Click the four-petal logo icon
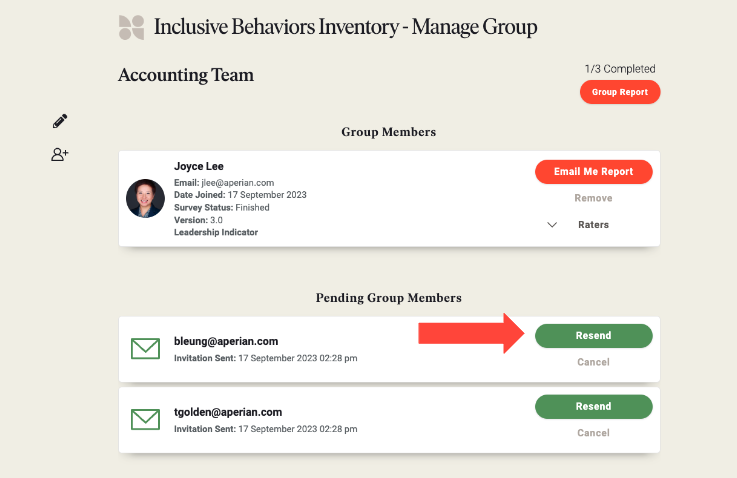 click(x=131, y=27)
